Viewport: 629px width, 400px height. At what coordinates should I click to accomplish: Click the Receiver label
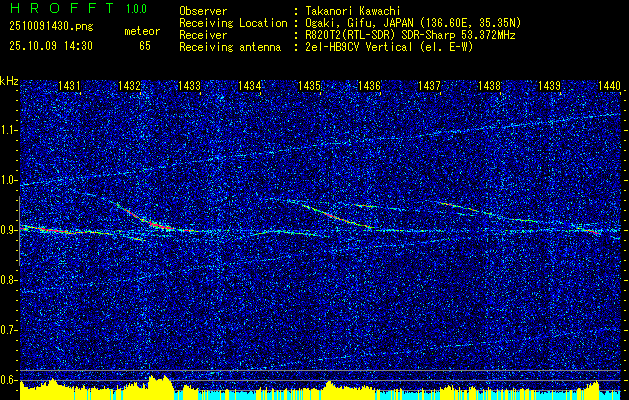pos(203,35)
